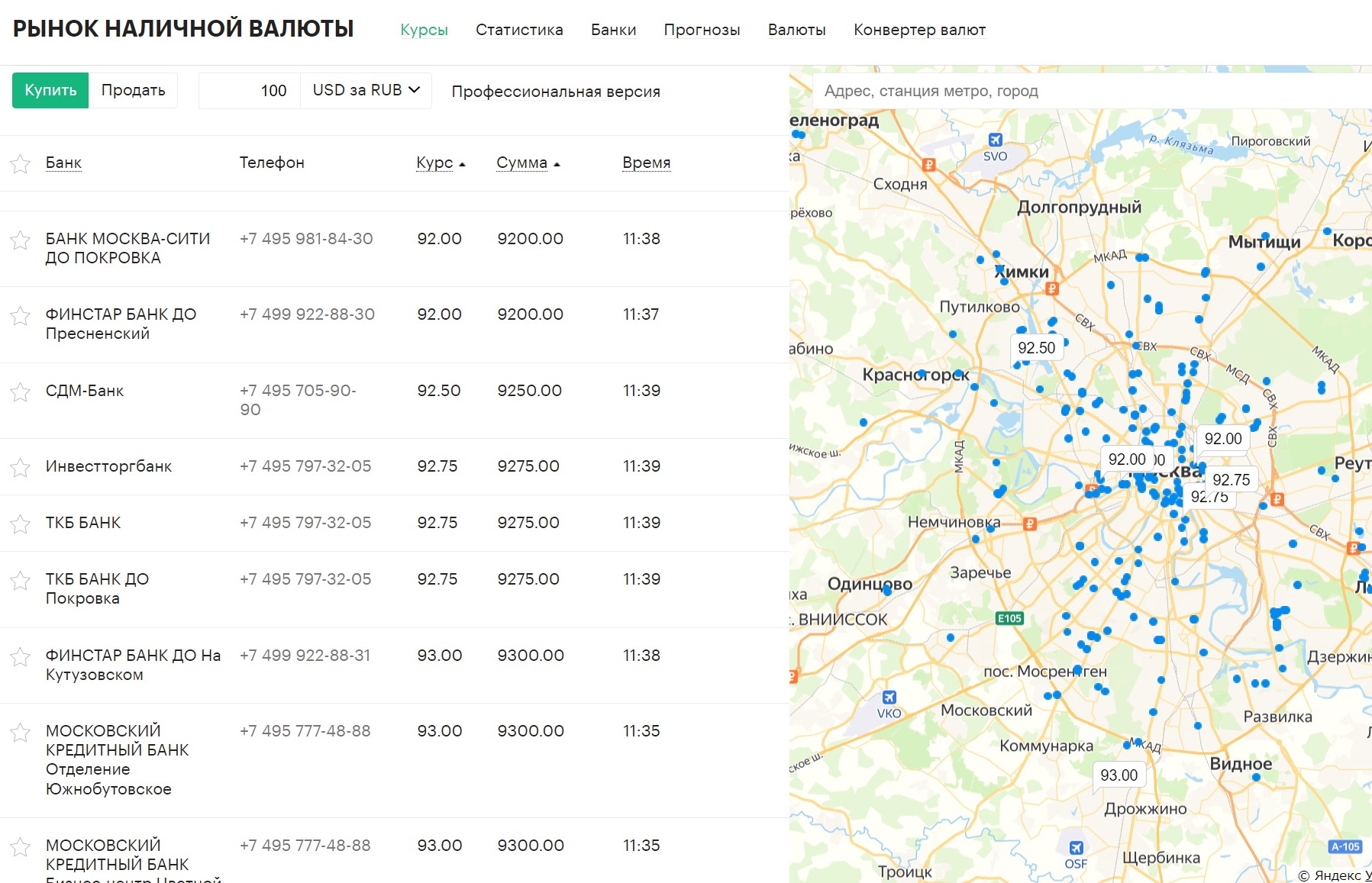The width and height of the screenshot is (1372, 883).
Task: Click the star icon in table header
Action: click(x=20, y=163)
